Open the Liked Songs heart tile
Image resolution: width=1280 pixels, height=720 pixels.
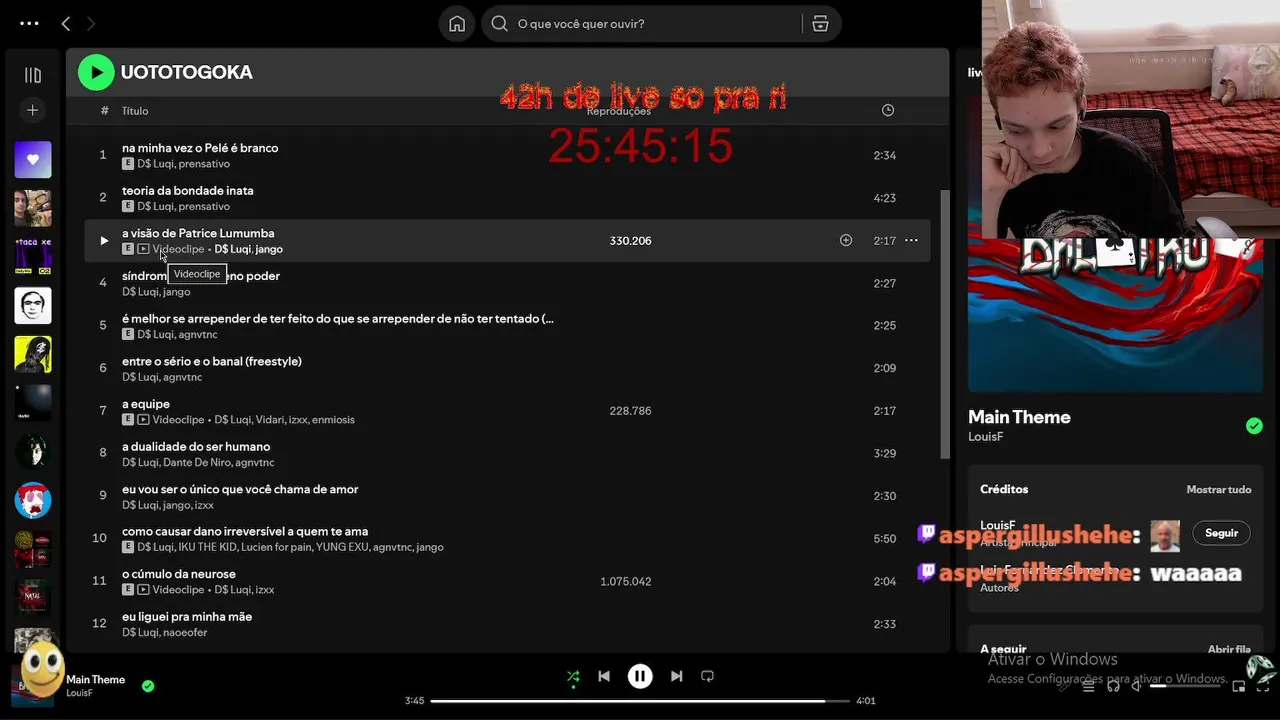click(x=33, y=160)
